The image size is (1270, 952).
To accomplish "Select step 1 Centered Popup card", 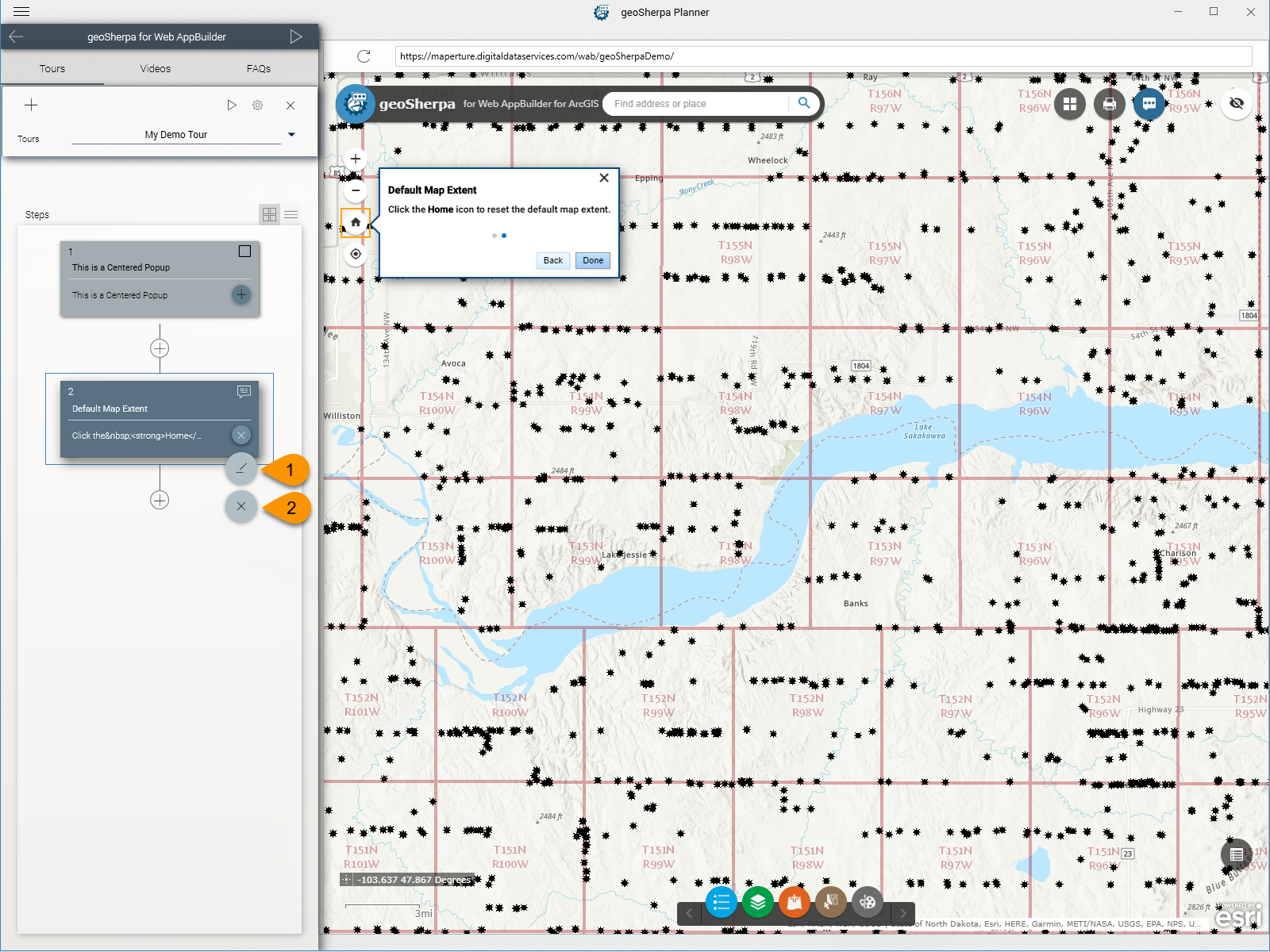I will tap(160, 279).
